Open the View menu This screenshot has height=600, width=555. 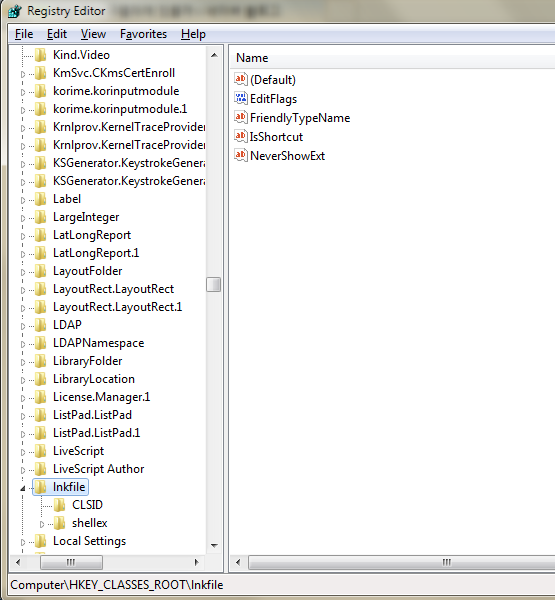(x=93, y=34)
